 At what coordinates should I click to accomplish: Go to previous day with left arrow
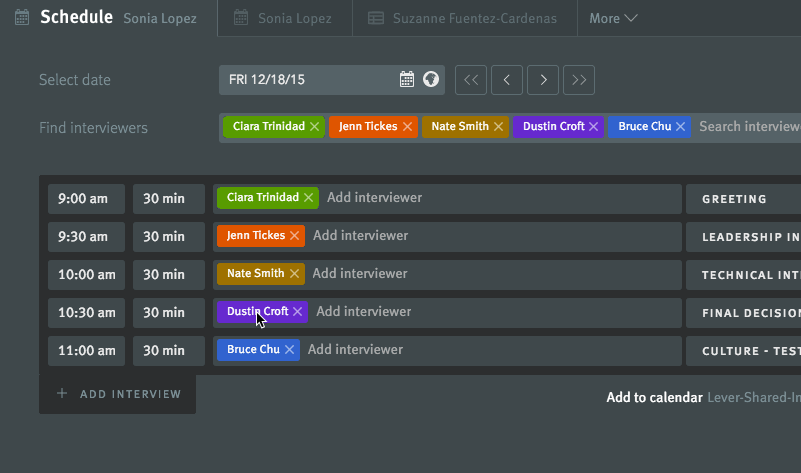tap(507, 80)
